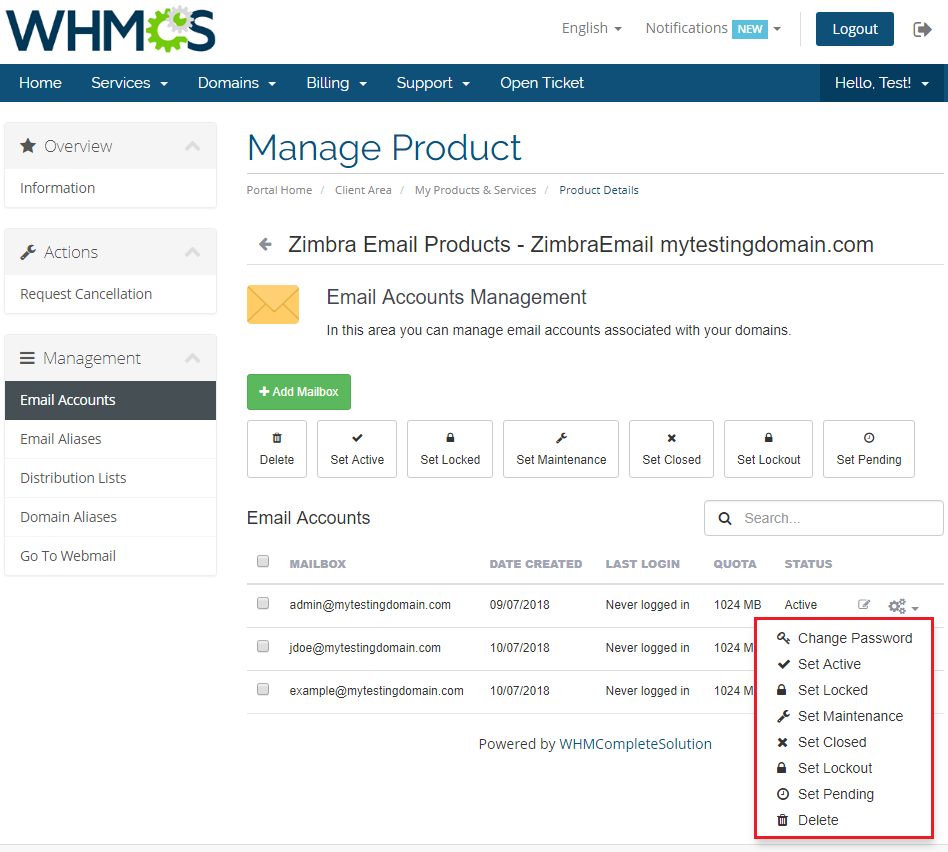Click the hamburger icon beside Management
This screenshot has width=948, height=852.
(x=27, y=358)
